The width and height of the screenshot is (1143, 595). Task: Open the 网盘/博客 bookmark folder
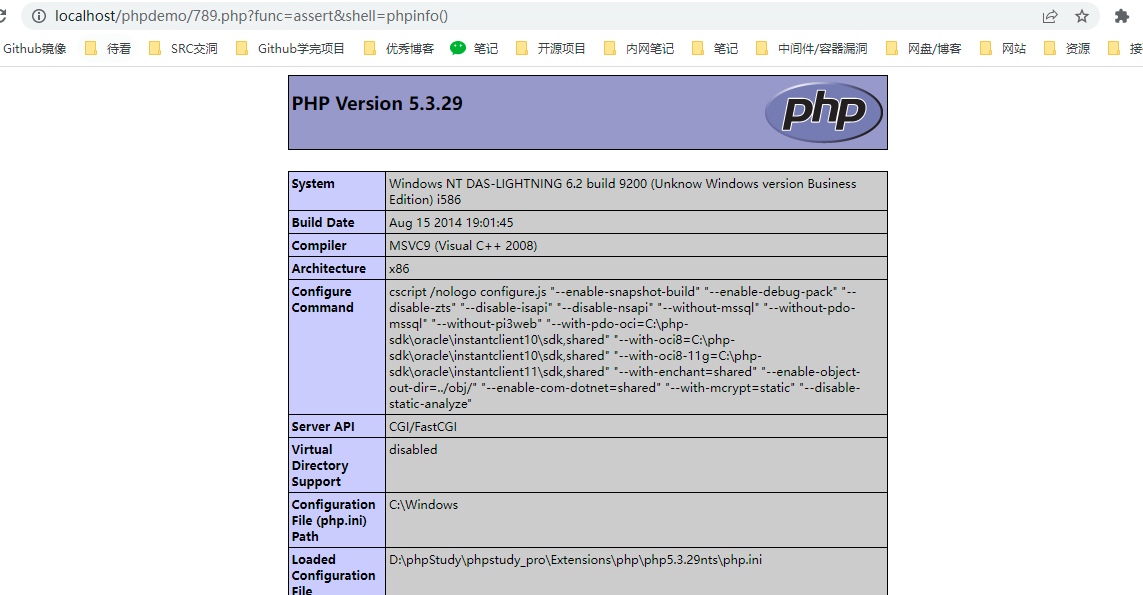pyautogui.click(x=924, y=49)
